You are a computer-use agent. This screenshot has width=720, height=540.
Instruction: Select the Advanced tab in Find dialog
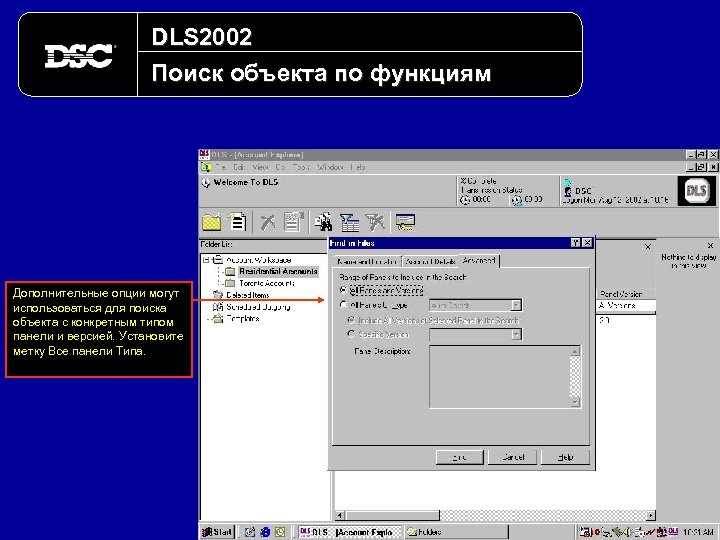[x=479, y=260]
